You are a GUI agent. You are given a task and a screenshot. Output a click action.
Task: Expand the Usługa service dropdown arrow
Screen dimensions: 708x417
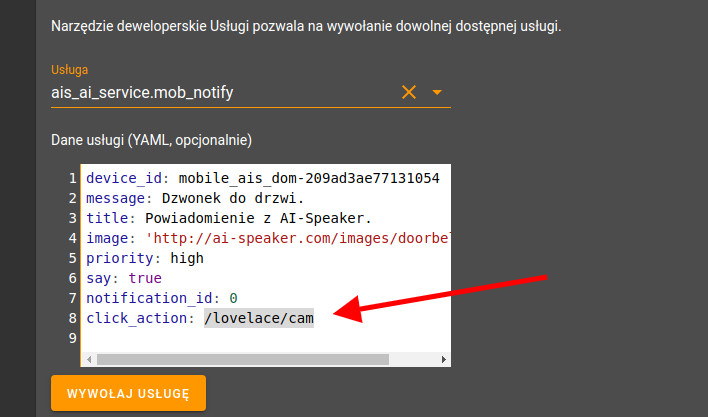437,93
